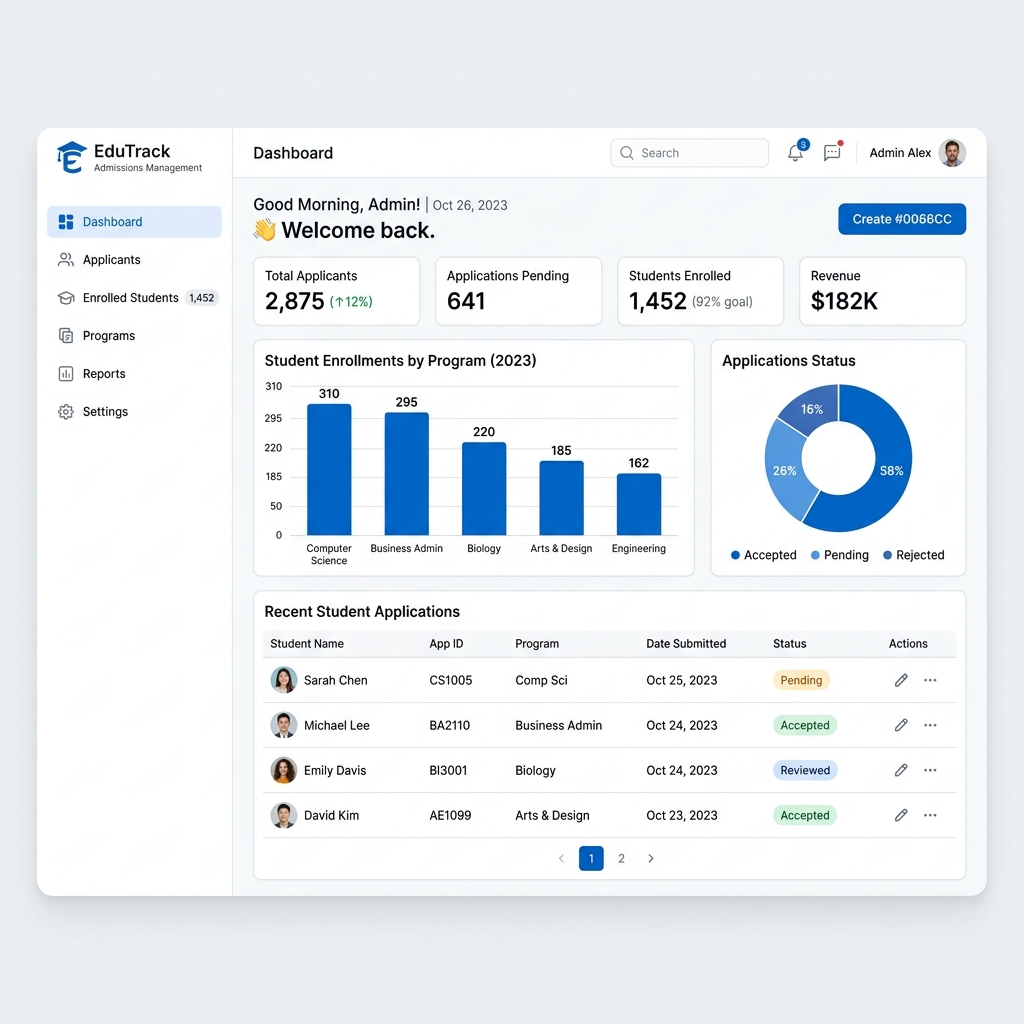Viewport: 1024px width, 1024px height.
Task: Click the Accepted legend color dot
Action: [x=735, y=555]
